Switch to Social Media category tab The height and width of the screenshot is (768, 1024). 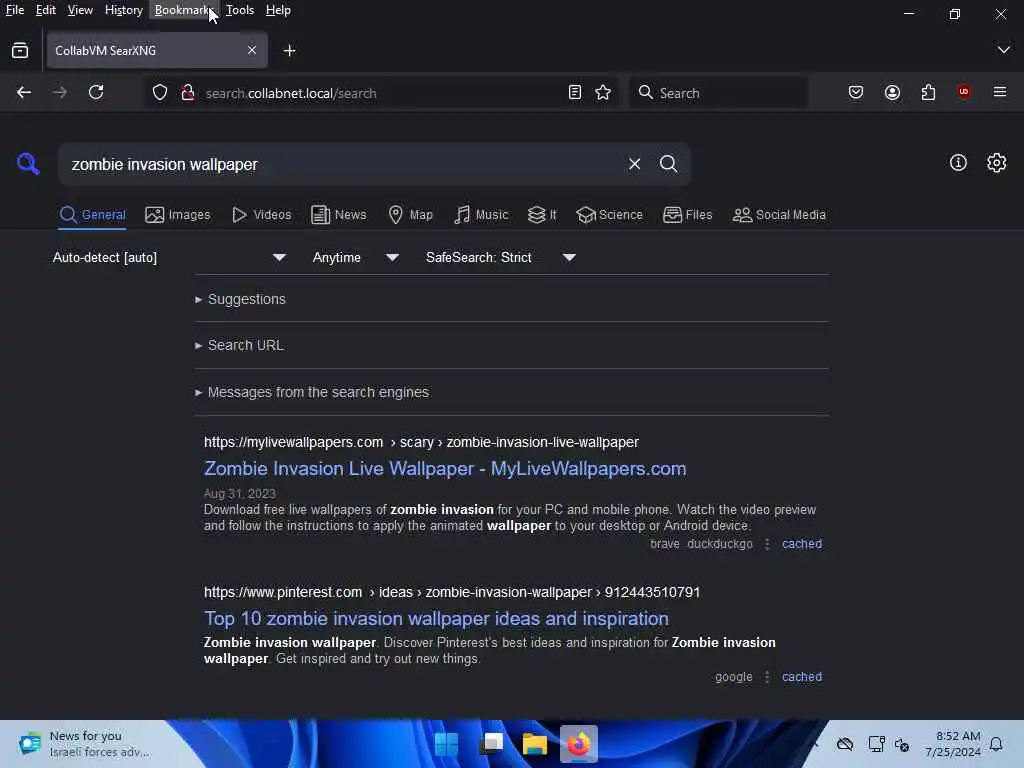click(x=779, y=215)
